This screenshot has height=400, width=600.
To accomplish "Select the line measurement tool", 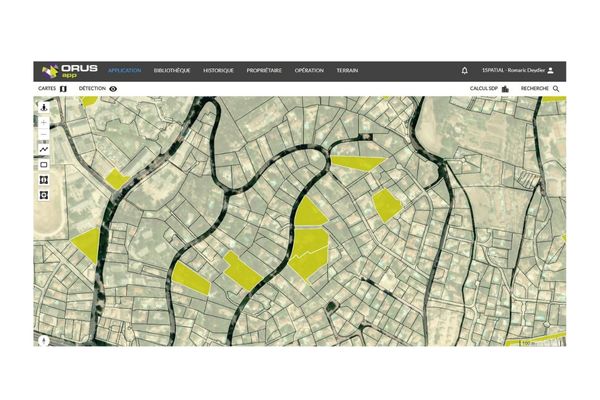I will tap(44, 149).
